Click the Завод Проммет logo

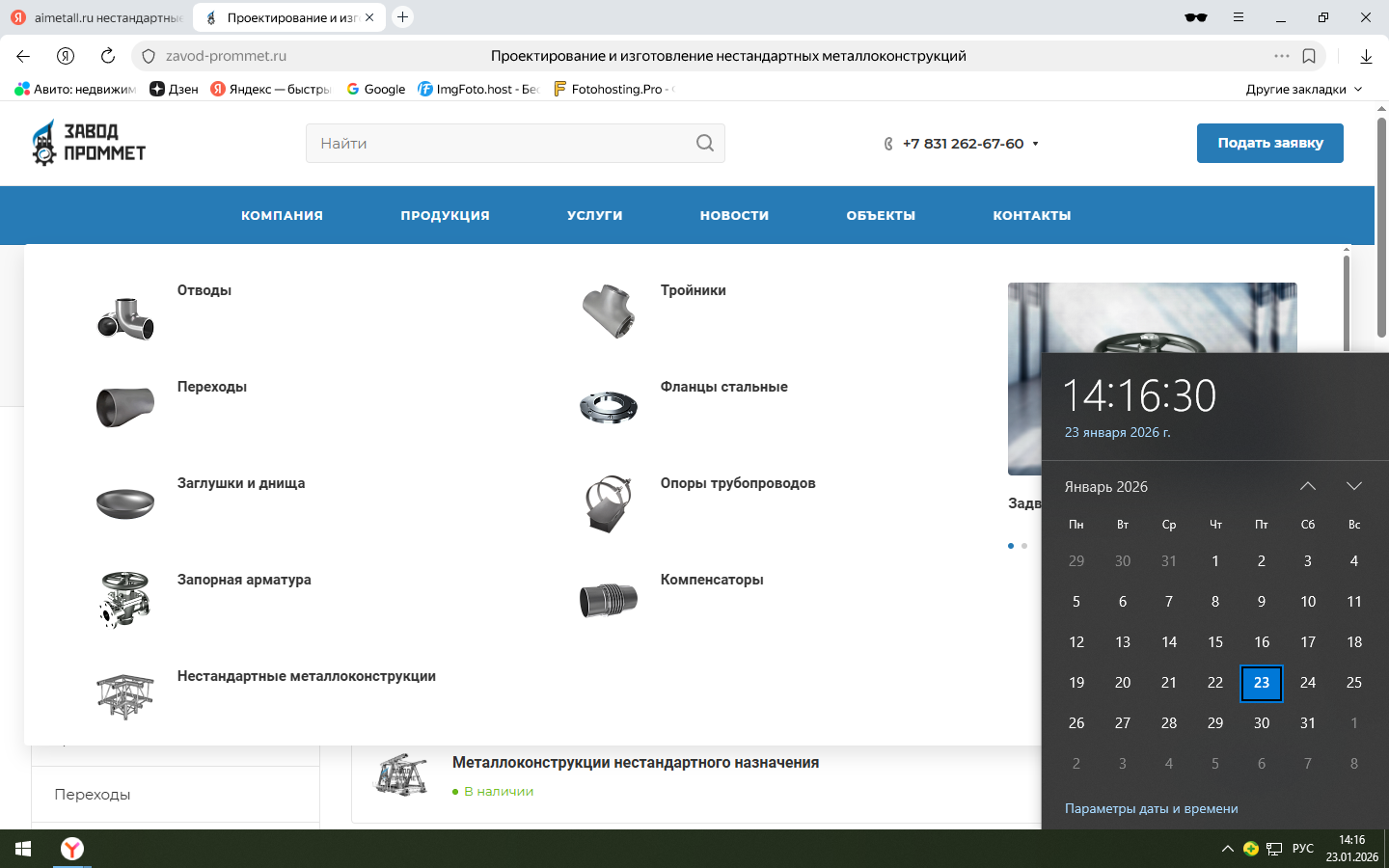point(88,143)
